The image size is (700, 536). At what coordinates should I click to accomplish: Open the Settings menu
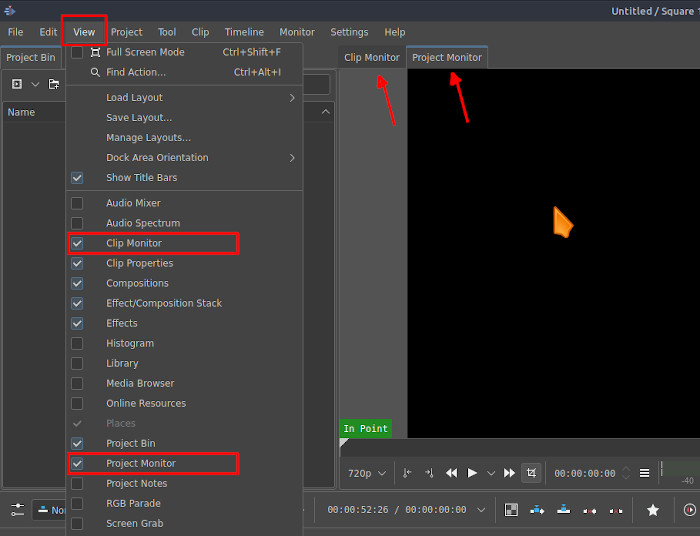click(x=349, y=32)
